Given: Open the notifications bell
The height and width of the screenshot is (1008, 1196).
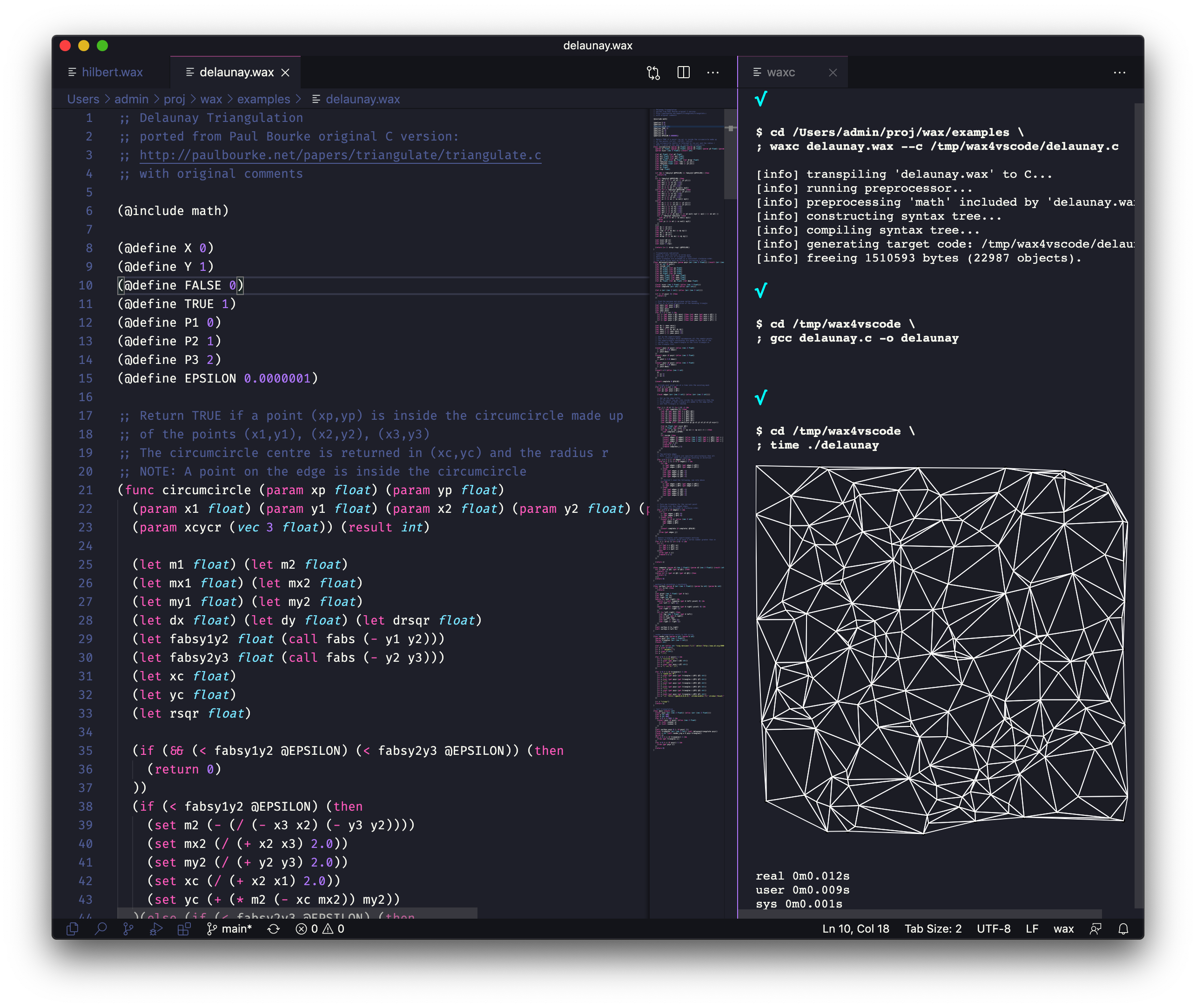Looking at the screenshot, I should tap(1123, 928).
